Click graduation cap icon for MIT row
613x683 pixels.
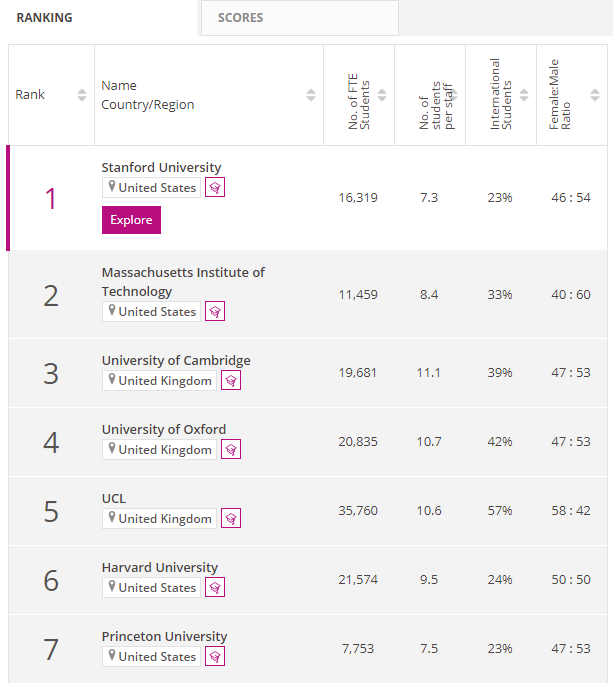pyautogui.click(x=215, y=311)
